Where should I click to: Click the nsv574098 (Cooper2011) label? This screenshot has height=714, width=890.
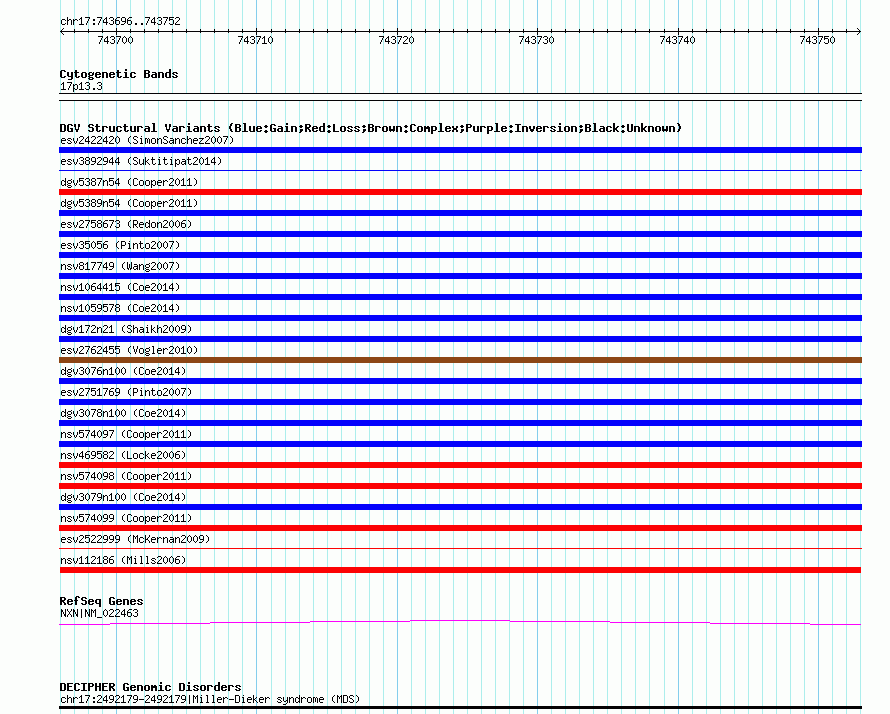(x=126, y=476)
